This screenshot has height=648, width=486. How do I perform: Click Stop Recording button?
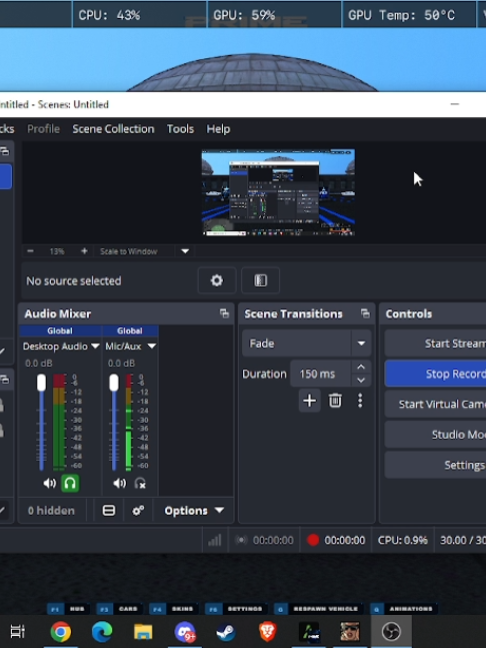pos(435,374)
